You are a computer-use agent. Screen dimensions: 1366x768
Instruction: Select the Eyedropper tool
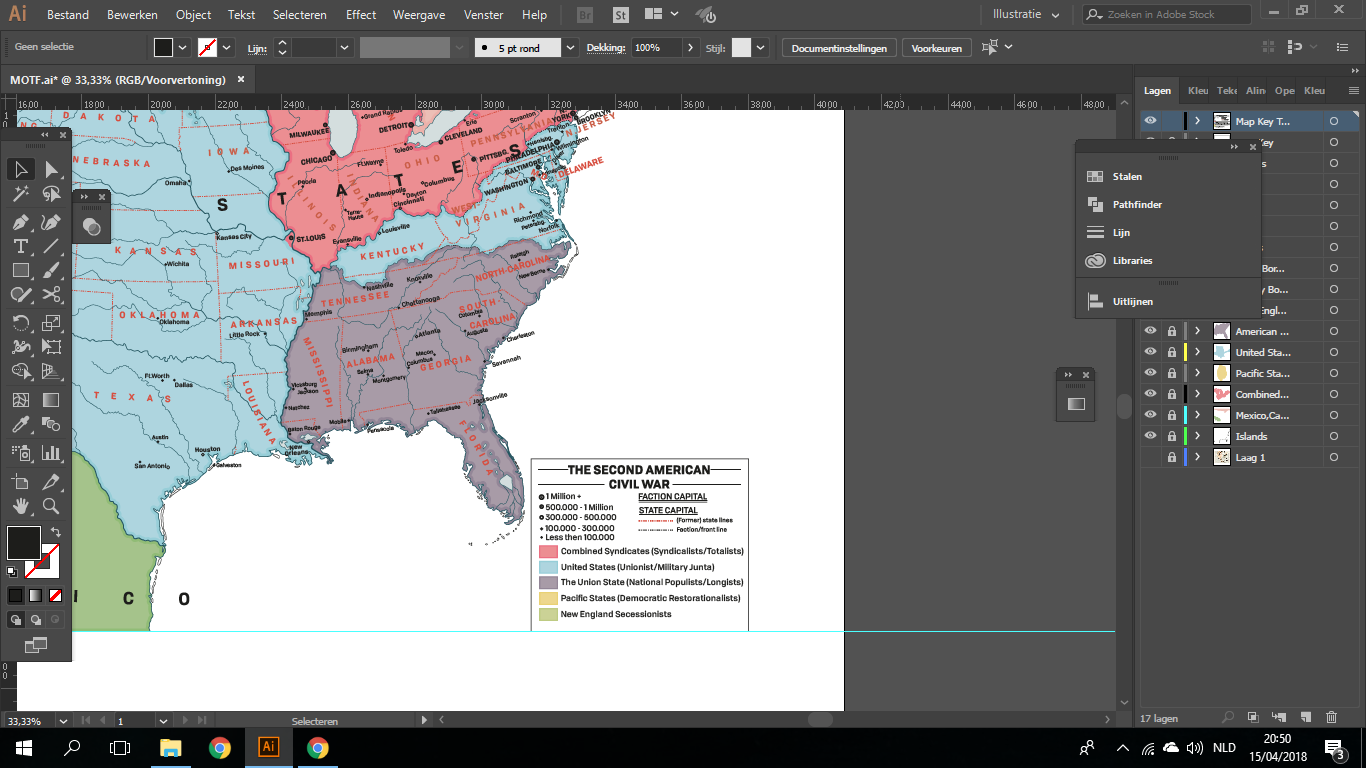pyautogui.click(x=21, y=425)
